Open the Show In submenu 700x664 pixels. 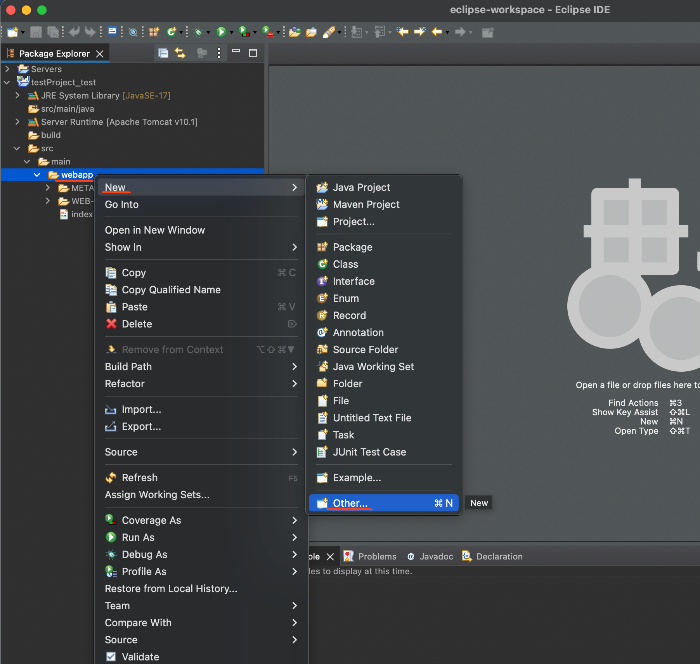click(x=201, y=247)
